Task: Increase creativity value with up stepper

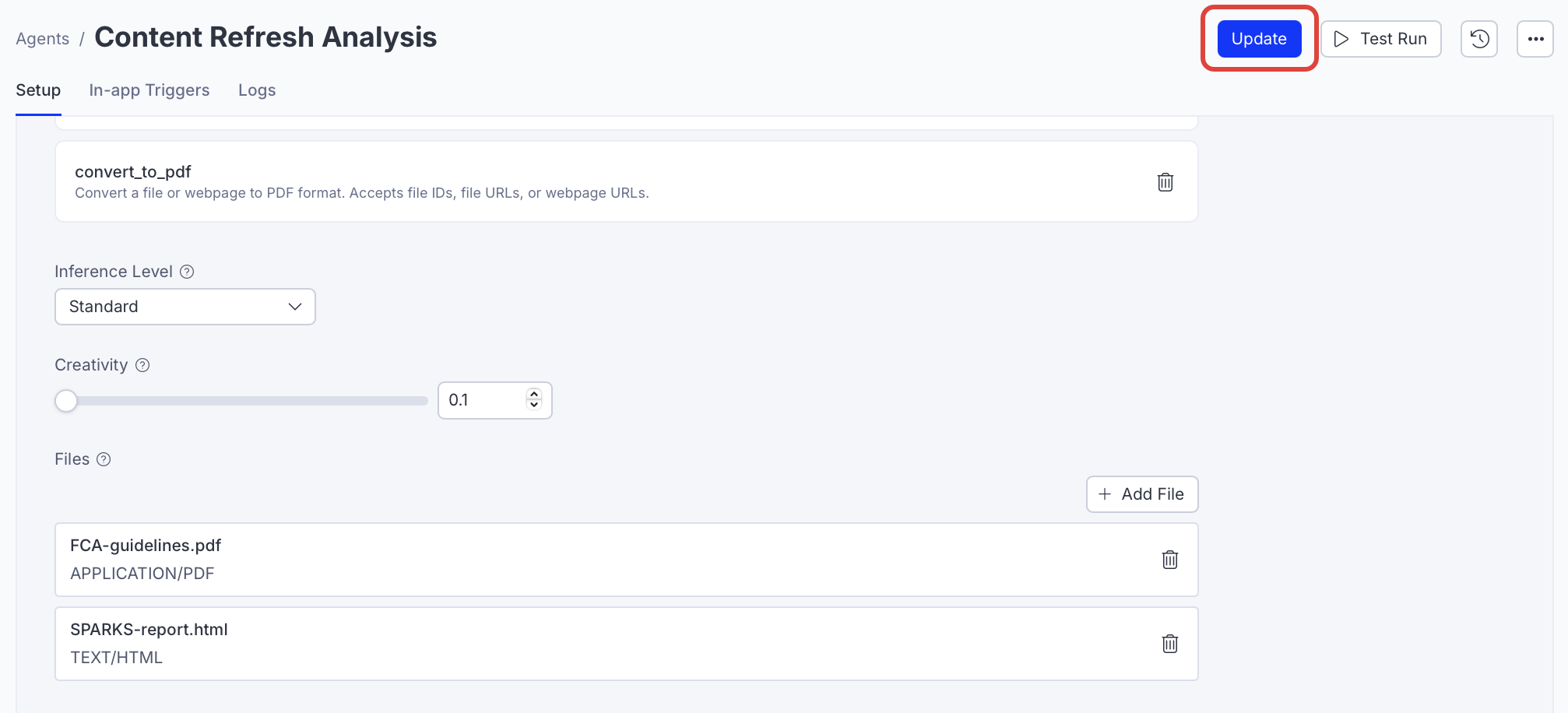Action: pyautogui.click(x=534, y=394)
